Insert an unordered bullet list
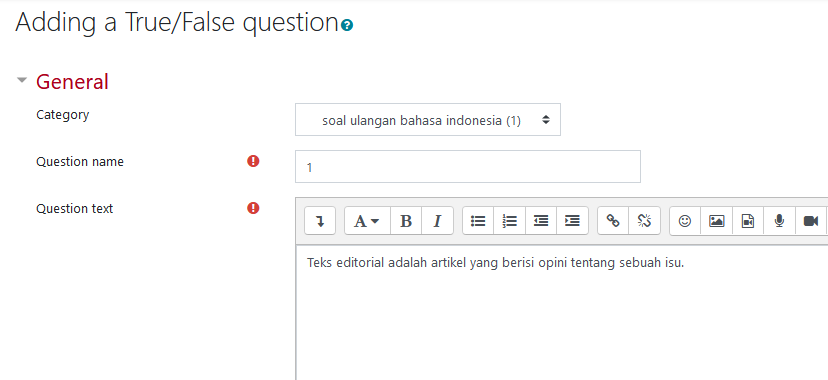 (478, 221)
